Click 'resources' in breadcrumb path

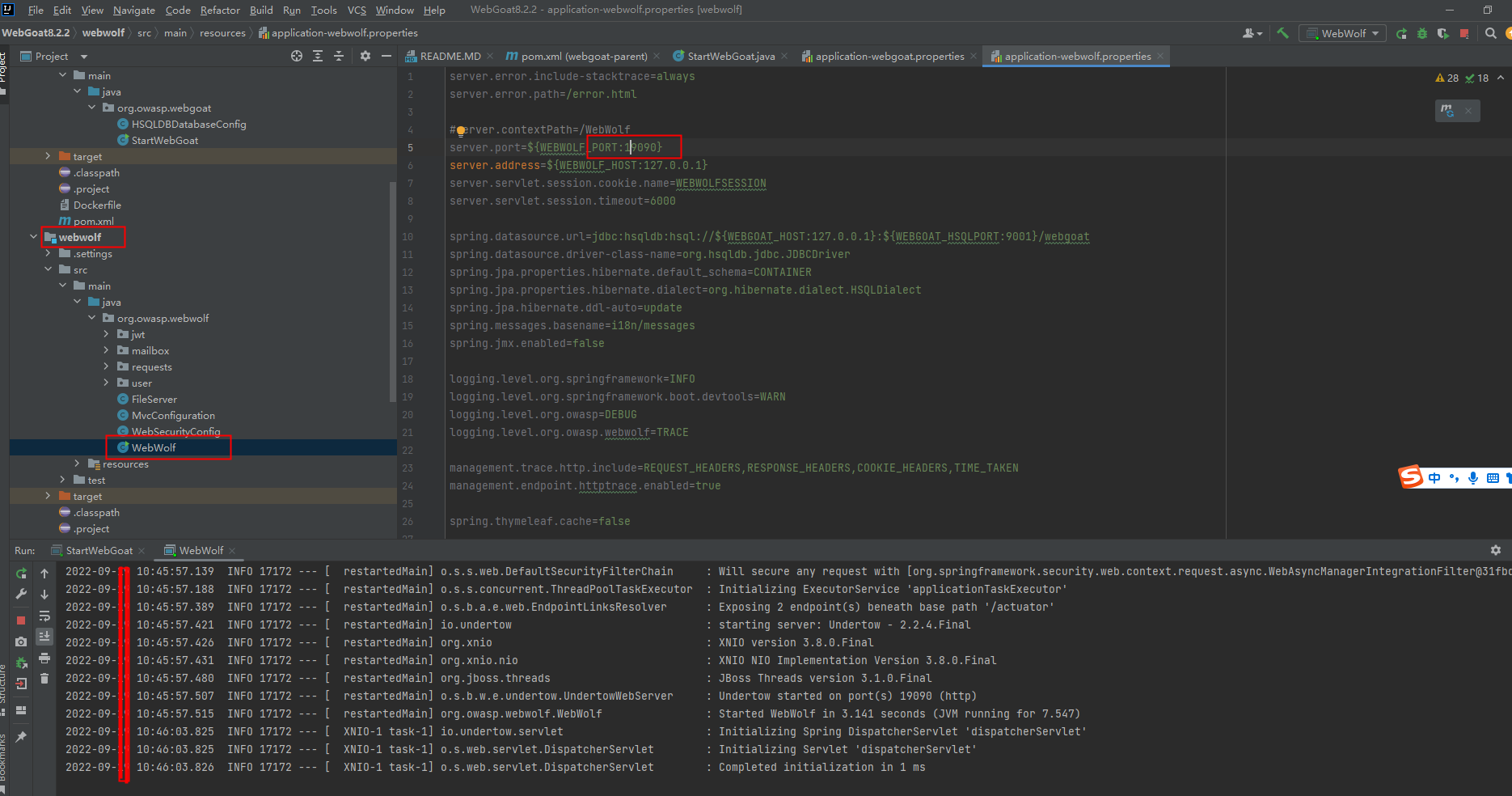(222, 33)
